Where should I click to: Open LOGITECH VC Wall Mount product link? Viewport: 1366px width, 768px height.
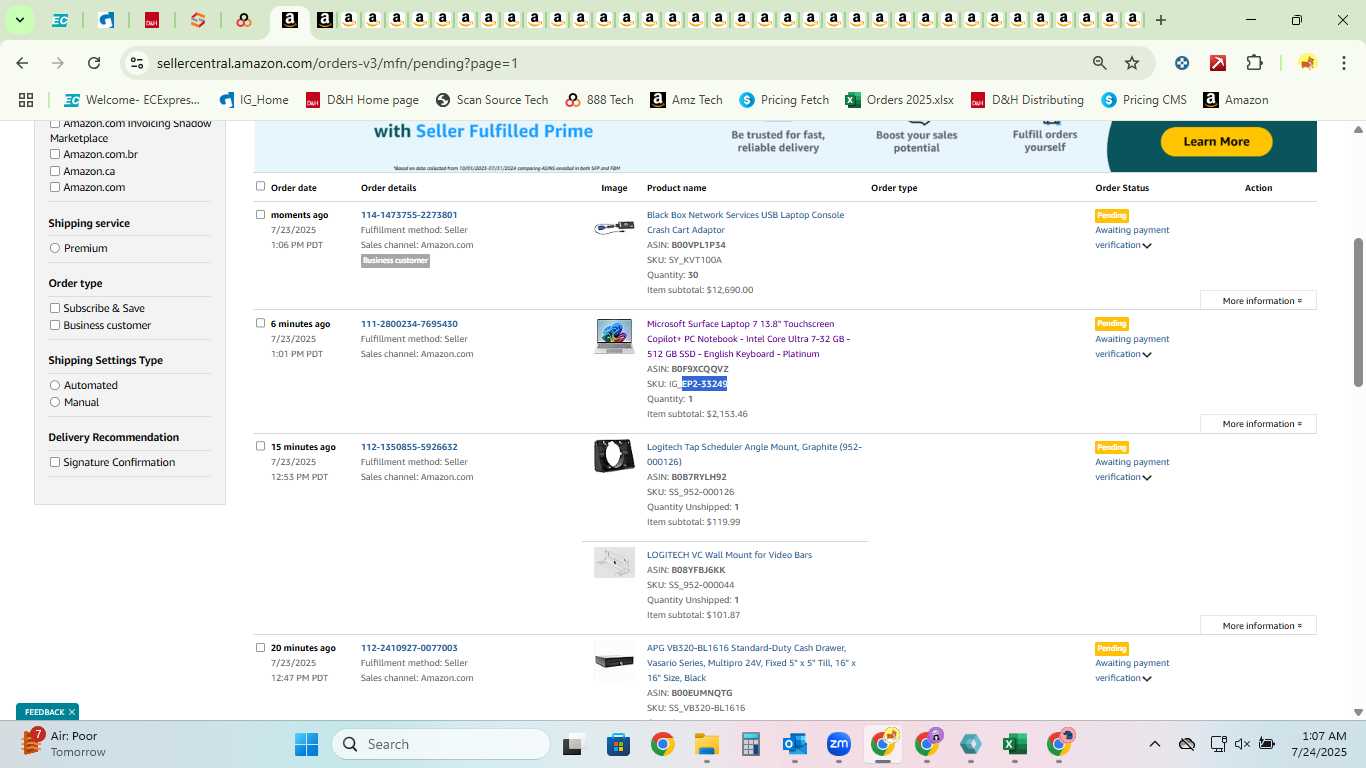pos(729,555)
